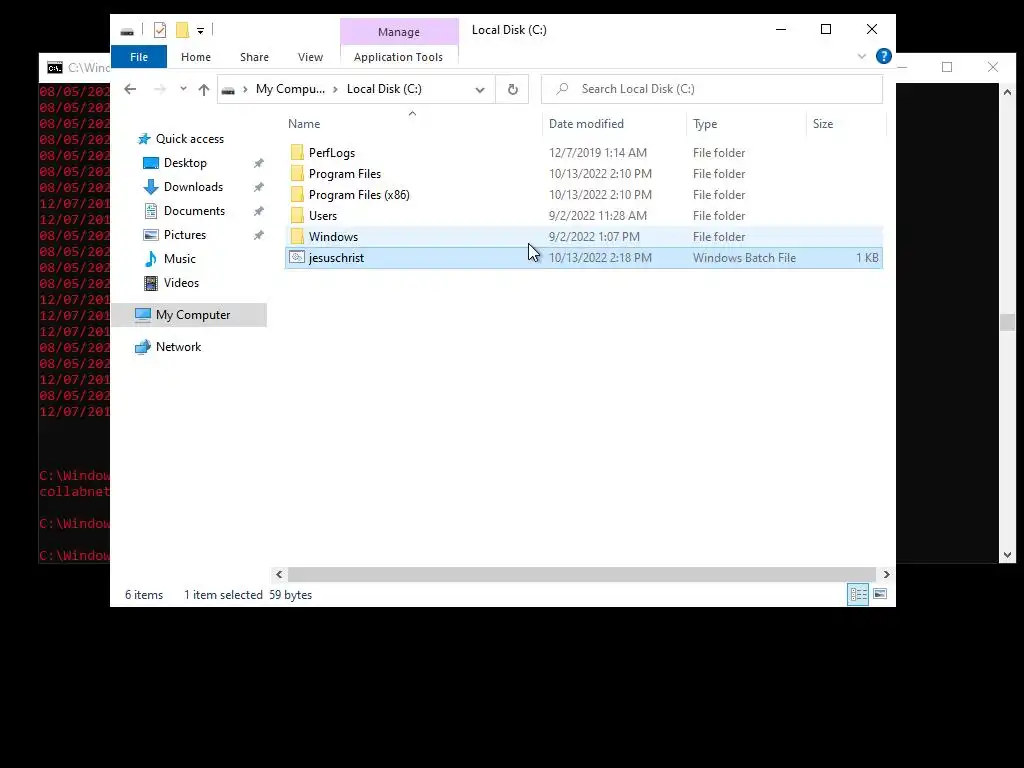The height and width of the screenshot is (768, 1024).
Task: Click the pin icon next to Downloads
Action: [x=259, y=187]
